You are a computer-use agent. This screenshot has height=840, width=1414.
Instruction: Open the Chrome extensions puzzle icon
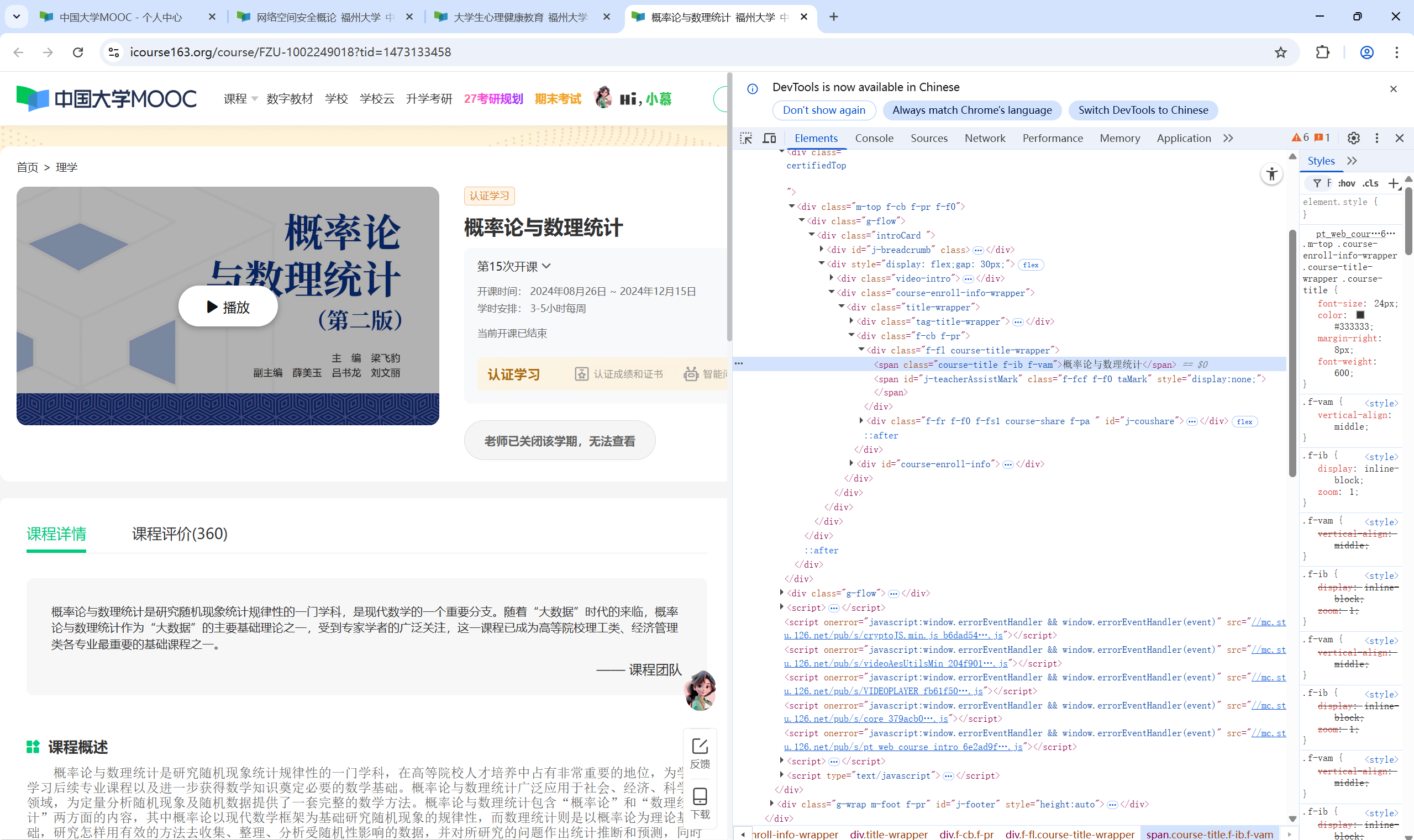pyautogui.click(x=1322, y=52)
